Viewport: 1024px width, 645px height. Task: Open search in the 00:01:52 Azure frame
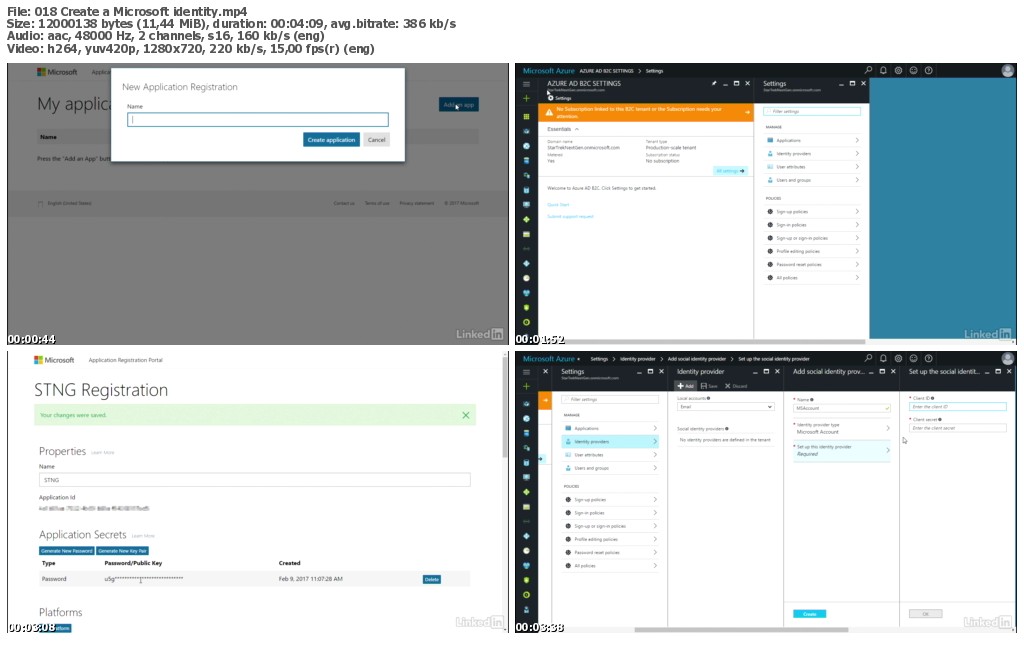click(x=868, y=70)
